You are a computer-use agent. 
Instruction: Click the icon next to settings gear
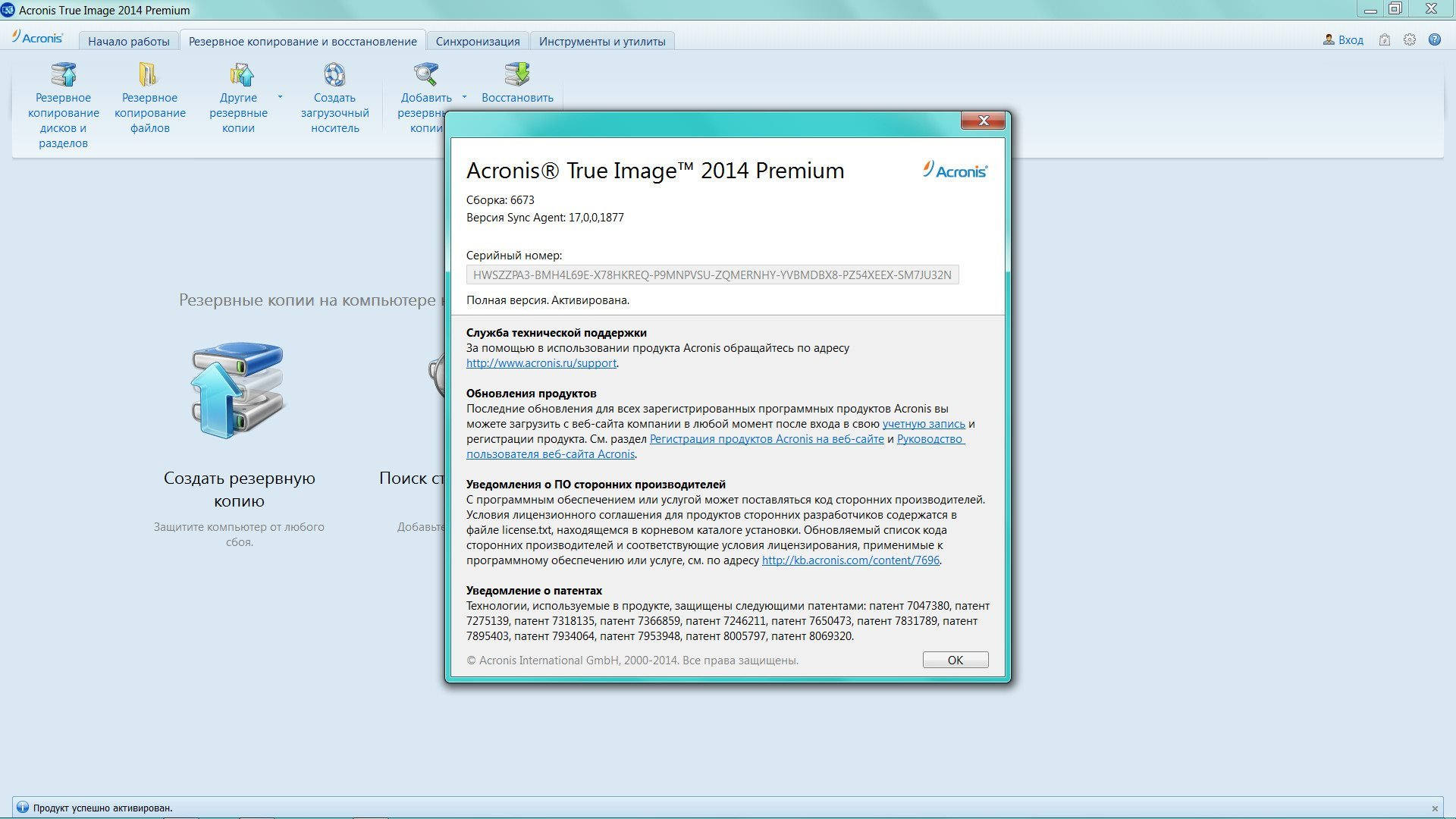click(1385, 40)
